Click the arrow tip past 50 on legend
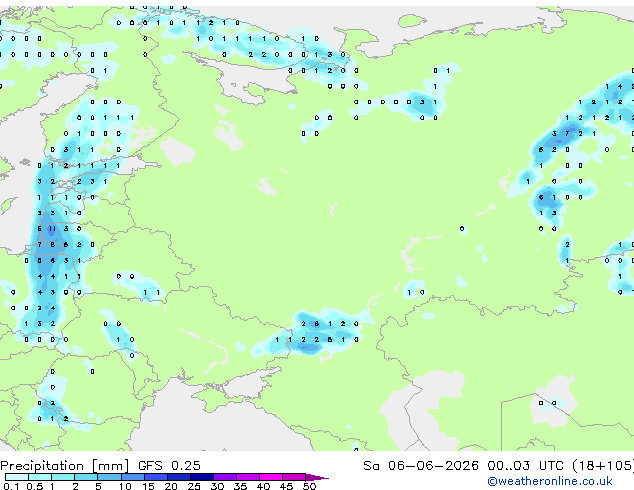 pyautogui.click(x=319, y=477)
